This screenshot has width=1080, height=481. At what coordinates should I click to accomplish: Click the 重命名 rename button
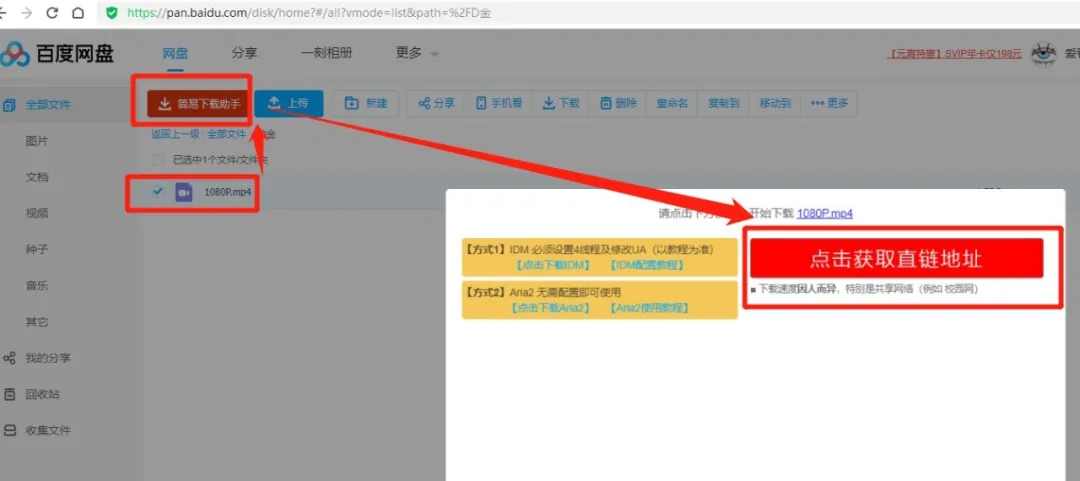[x=672, y=103]
